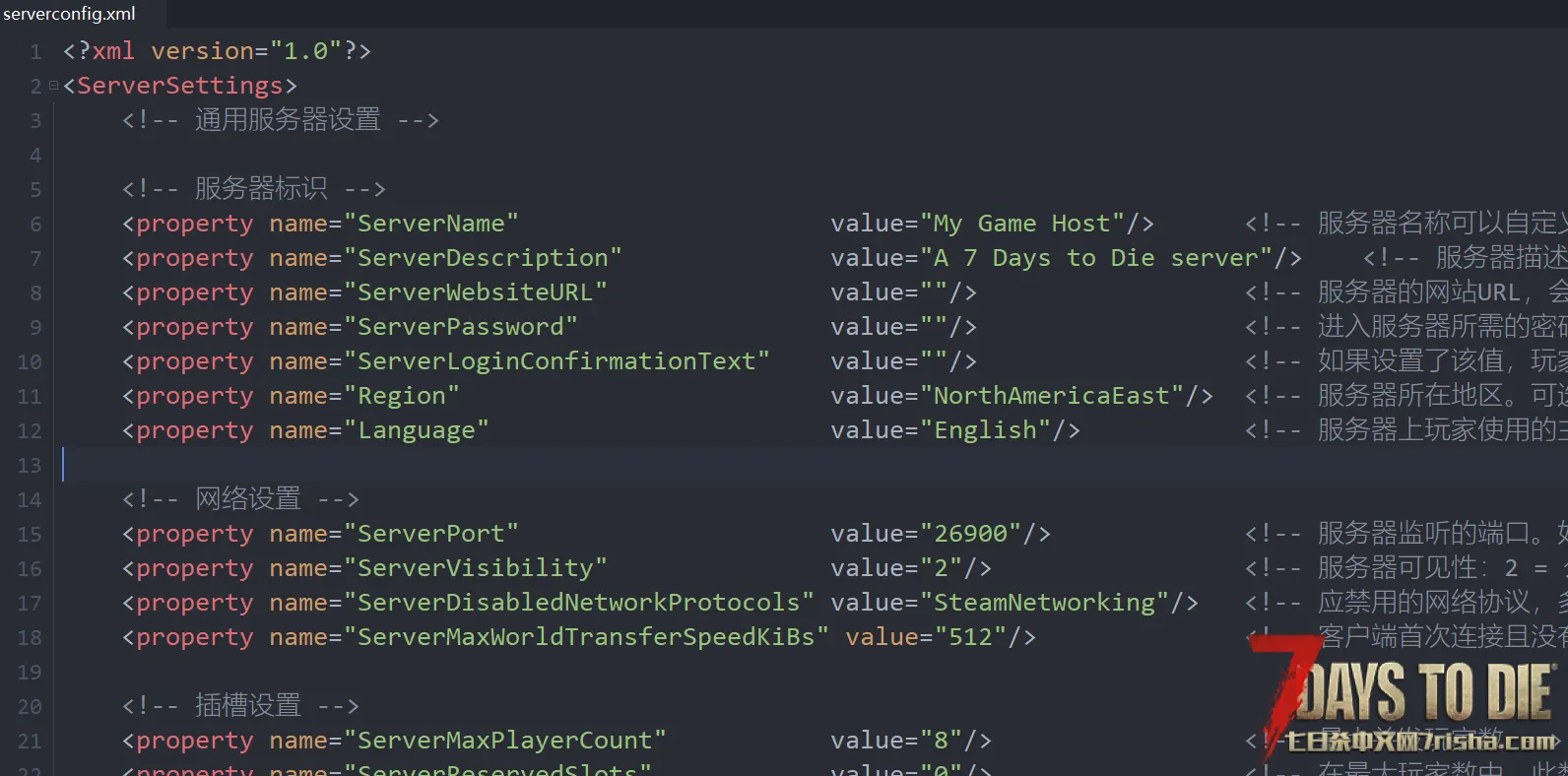Select line number 20 in the gutter
The height and width of the screenshot is (776, 1568).
(30, 706)
